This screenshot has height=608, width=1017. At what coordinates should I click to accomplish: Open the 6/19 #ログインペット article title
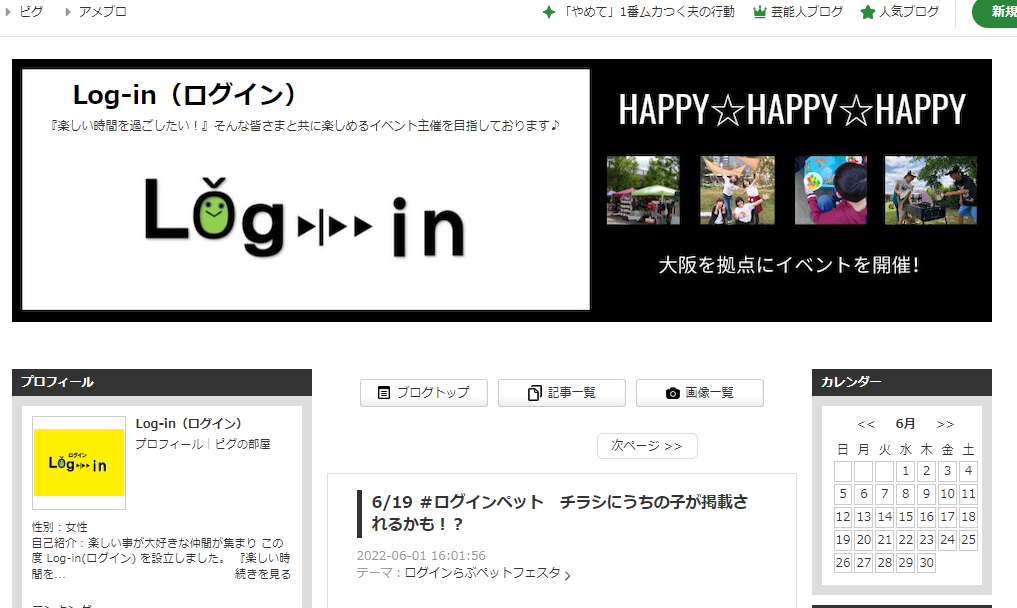pos(559,513)
